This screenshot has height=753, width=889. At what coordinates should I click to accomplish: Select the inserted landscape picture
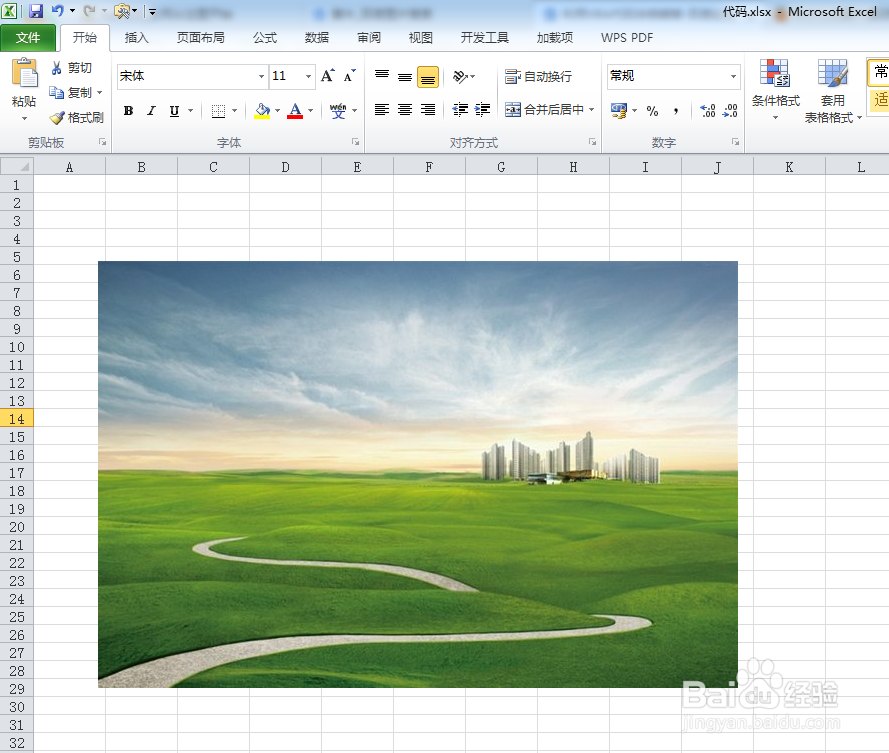[418, 474]
